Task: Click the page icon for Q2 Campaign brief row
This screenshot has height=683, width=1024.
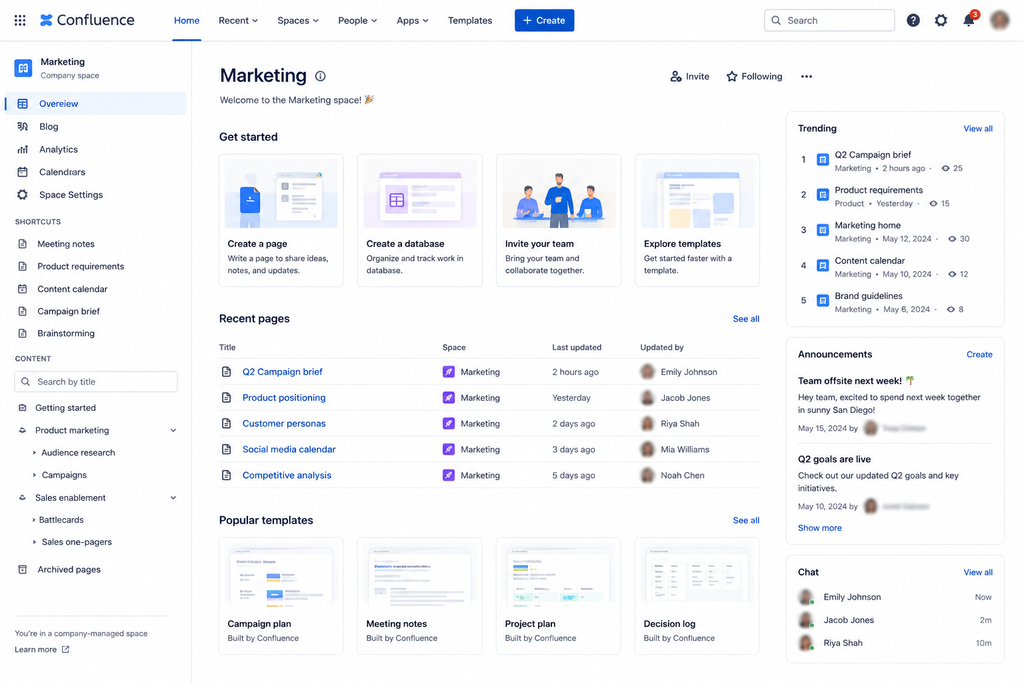Action: tap(227, 372)
